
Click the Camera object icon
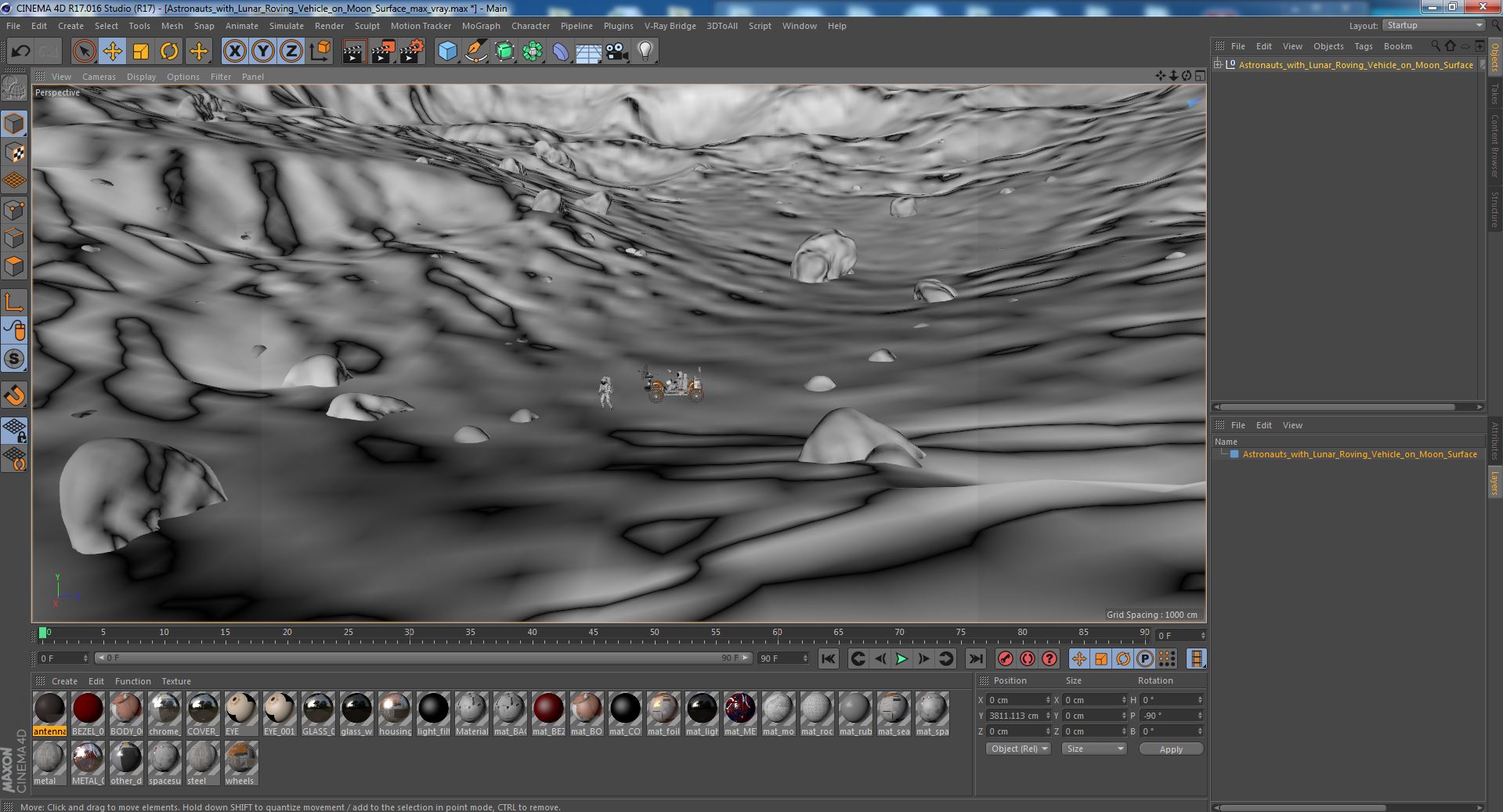(x=616, y=52)
